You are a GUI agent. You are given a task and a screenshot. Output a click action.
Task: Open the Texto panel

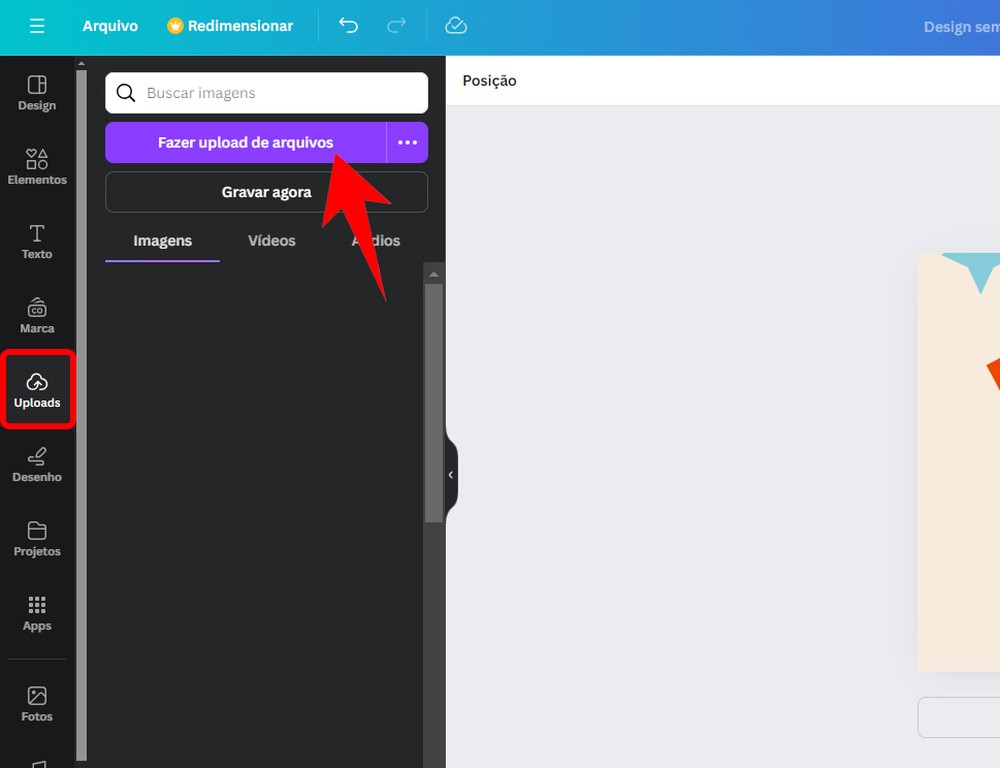(37, 240)
